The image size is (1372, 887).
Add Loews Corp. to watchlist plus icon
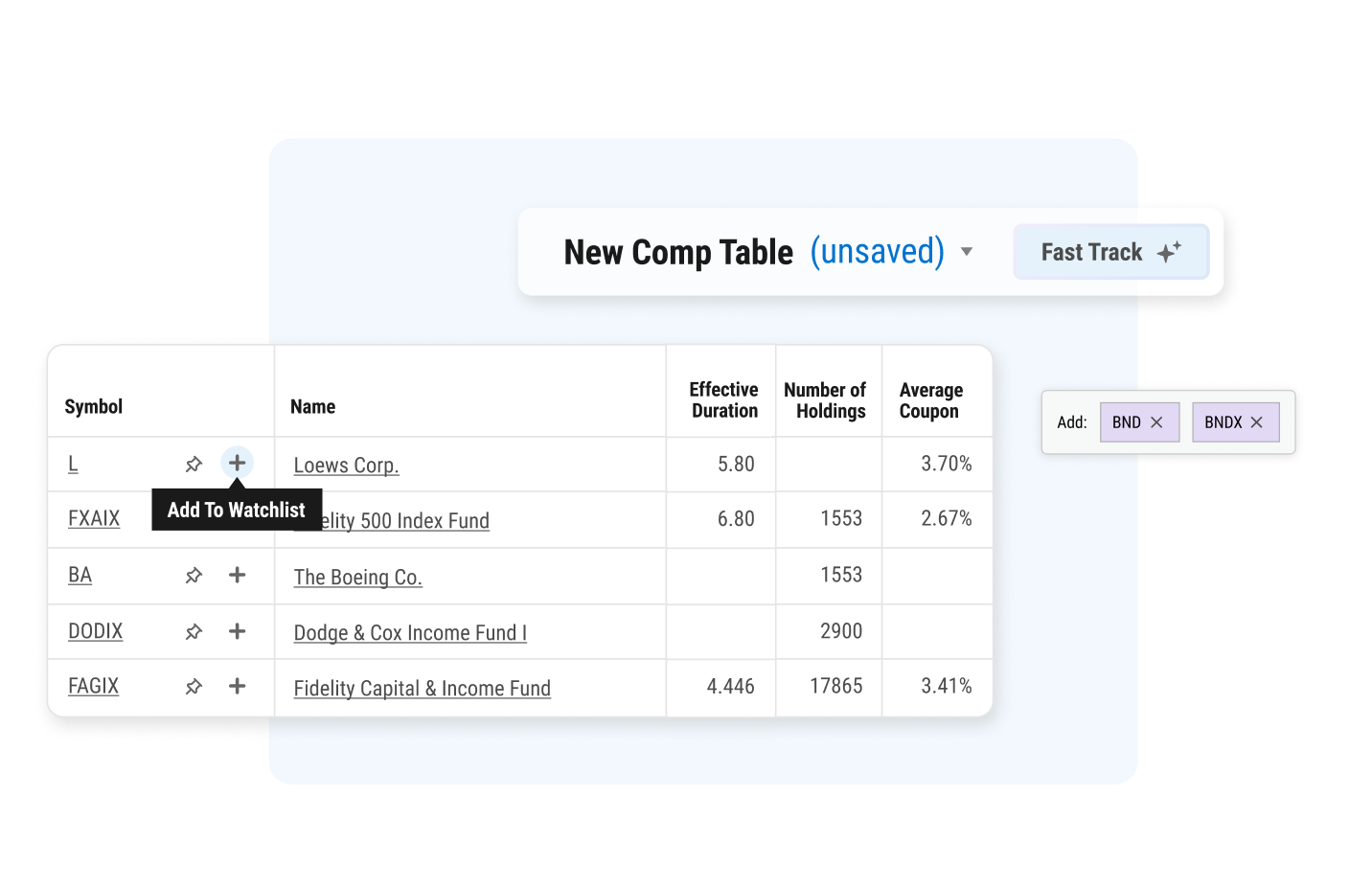tap(237, 463)
